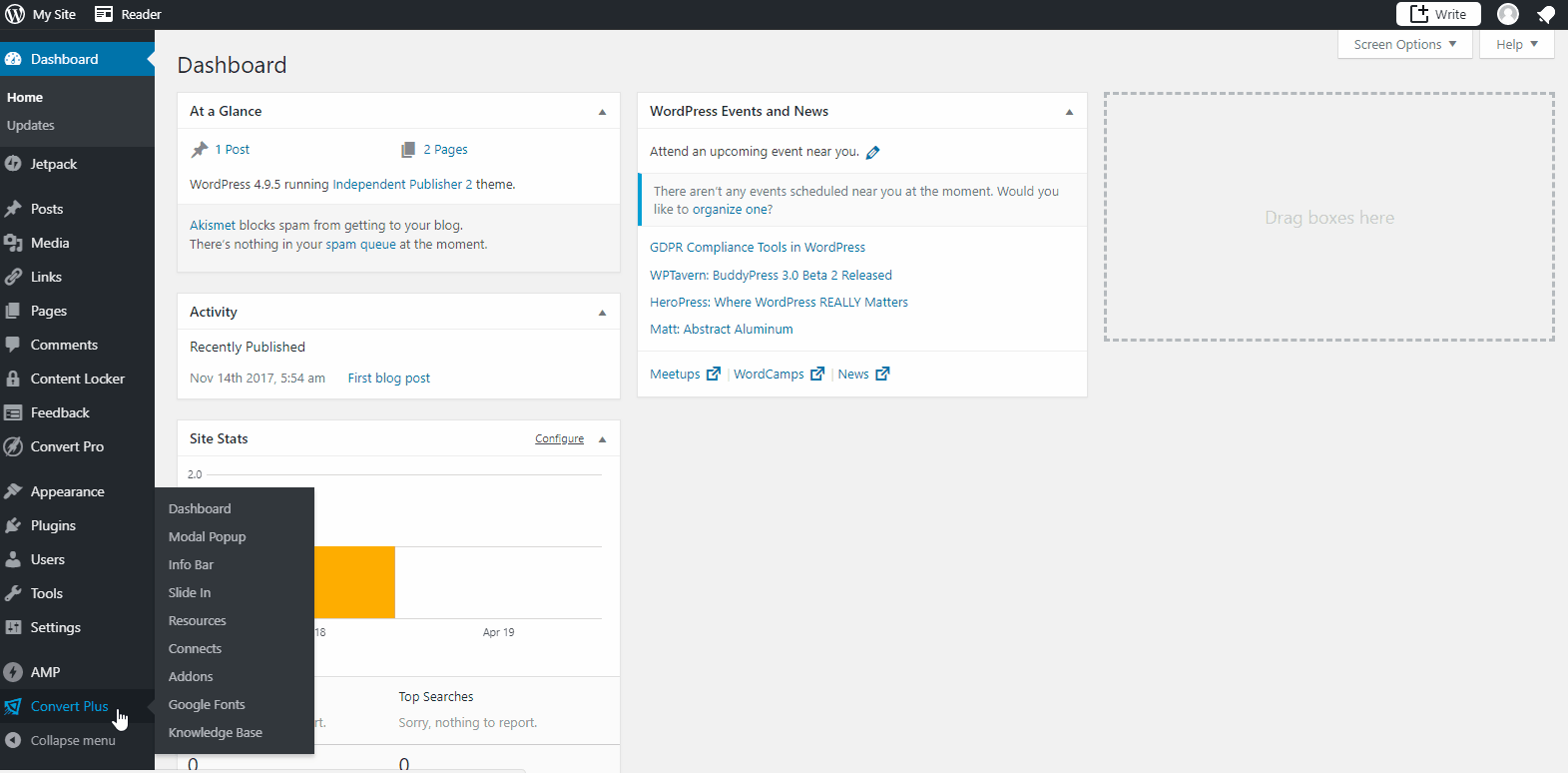This screenshot has height=773, width=1568.
Task: Open Independent Publisher 2 theme link
Action: coord(402,184)
